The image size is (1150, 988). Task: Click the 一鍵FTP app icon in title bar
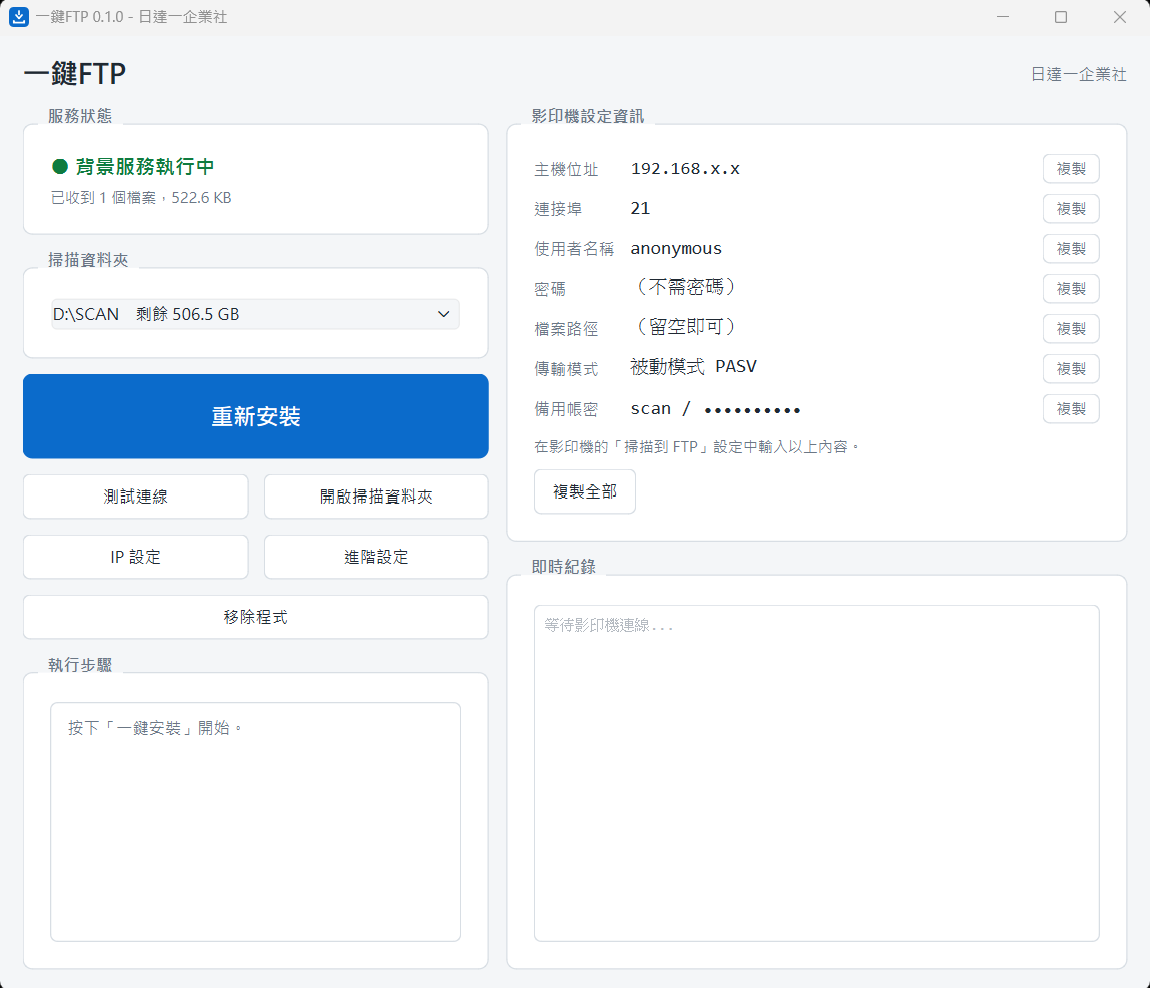click(x=18, y=17)
